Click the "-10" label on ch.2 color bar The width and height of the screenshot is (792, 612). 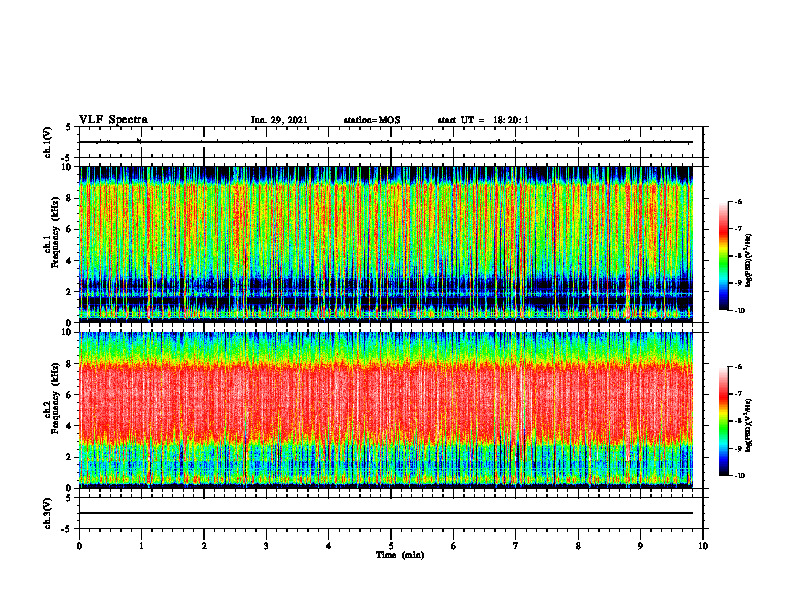click(739, 476)
